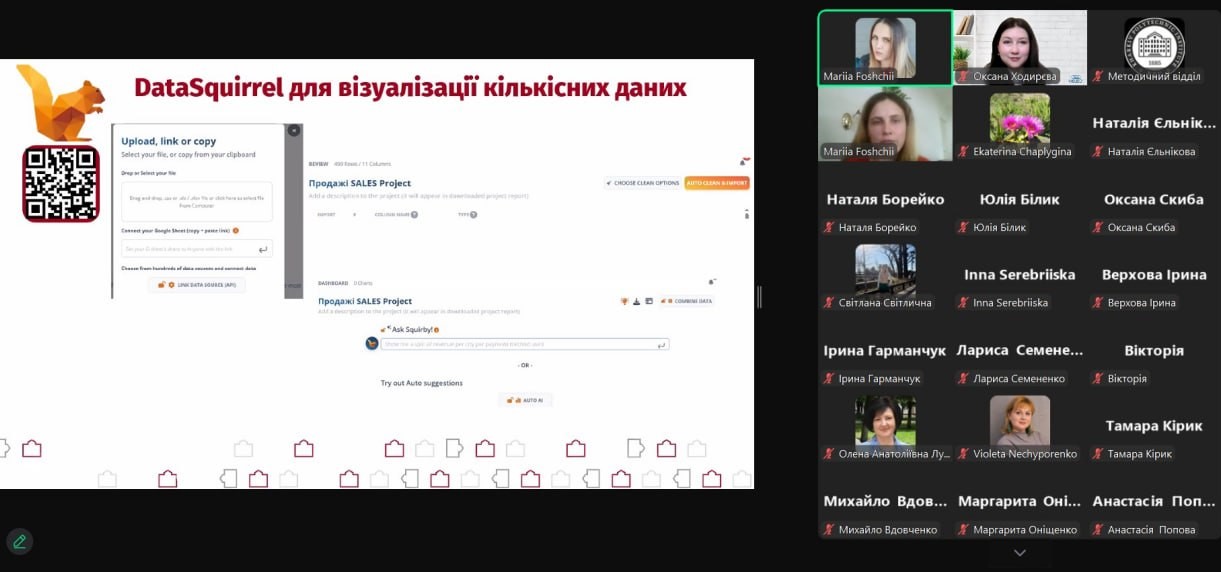1221x572 pixels.
Task: Click the trophy icon in dashboard toolbar
Action: (x=625, y=301)
